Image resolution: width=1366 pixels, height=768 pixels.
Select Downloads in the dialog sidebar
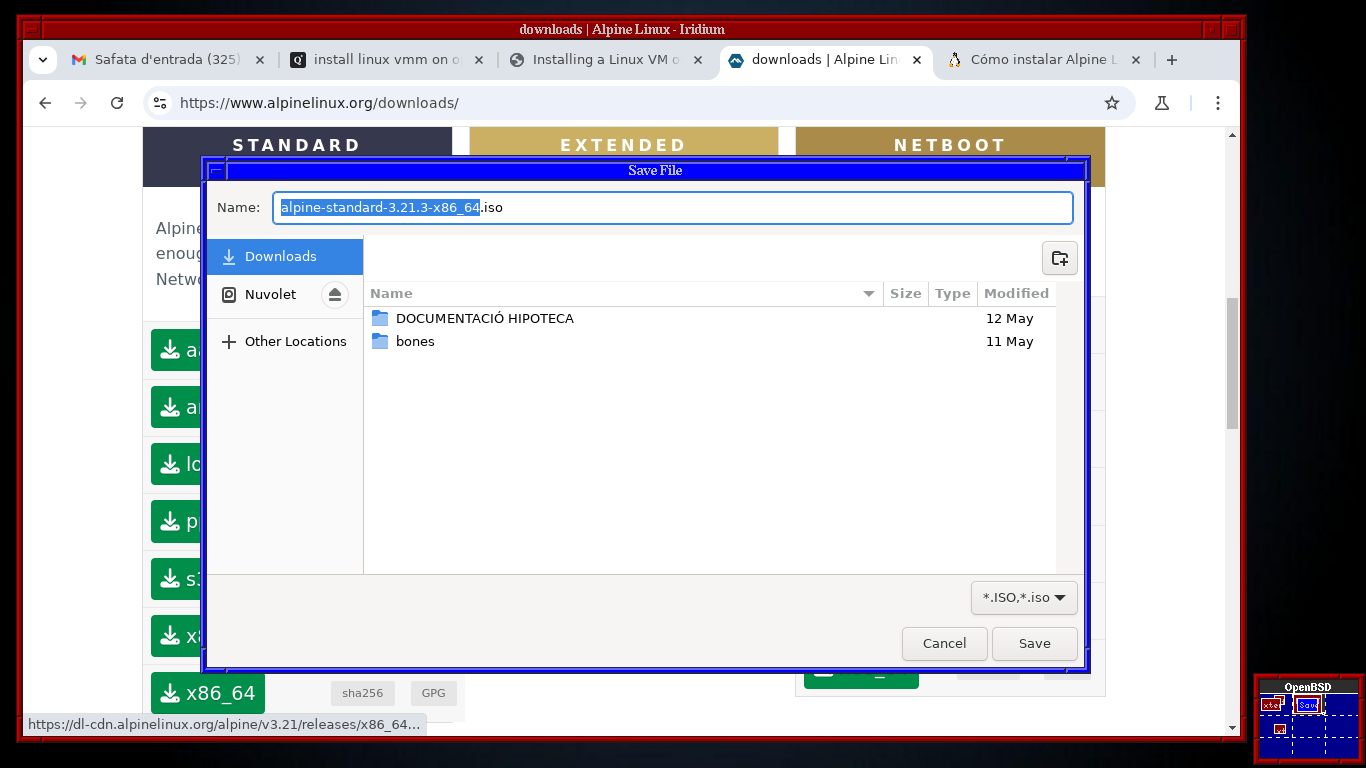pos(284,256)
